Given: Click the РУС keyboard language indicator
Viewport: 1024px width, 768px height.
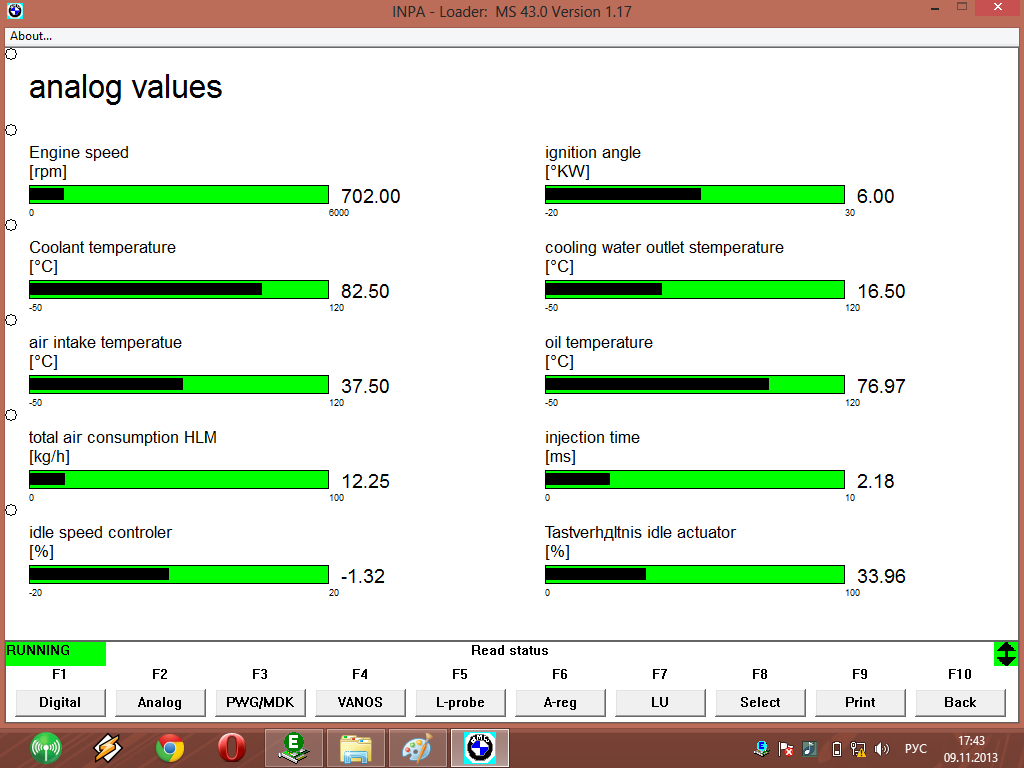Looking at the screenshot, I should pos(915,748).
